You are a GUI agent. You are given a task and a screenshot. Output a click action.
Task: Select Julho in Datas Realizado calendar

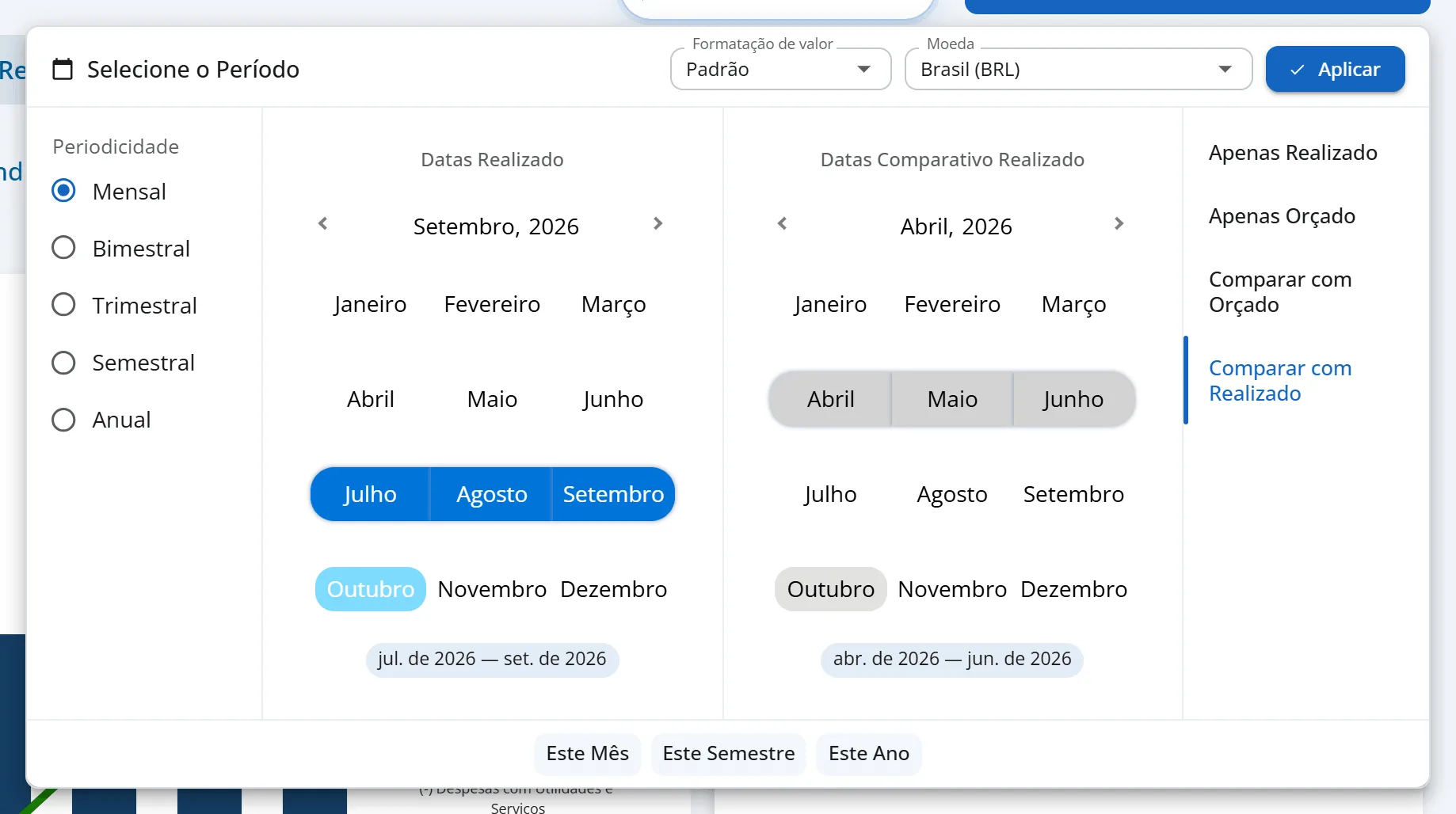click(370, 494)
